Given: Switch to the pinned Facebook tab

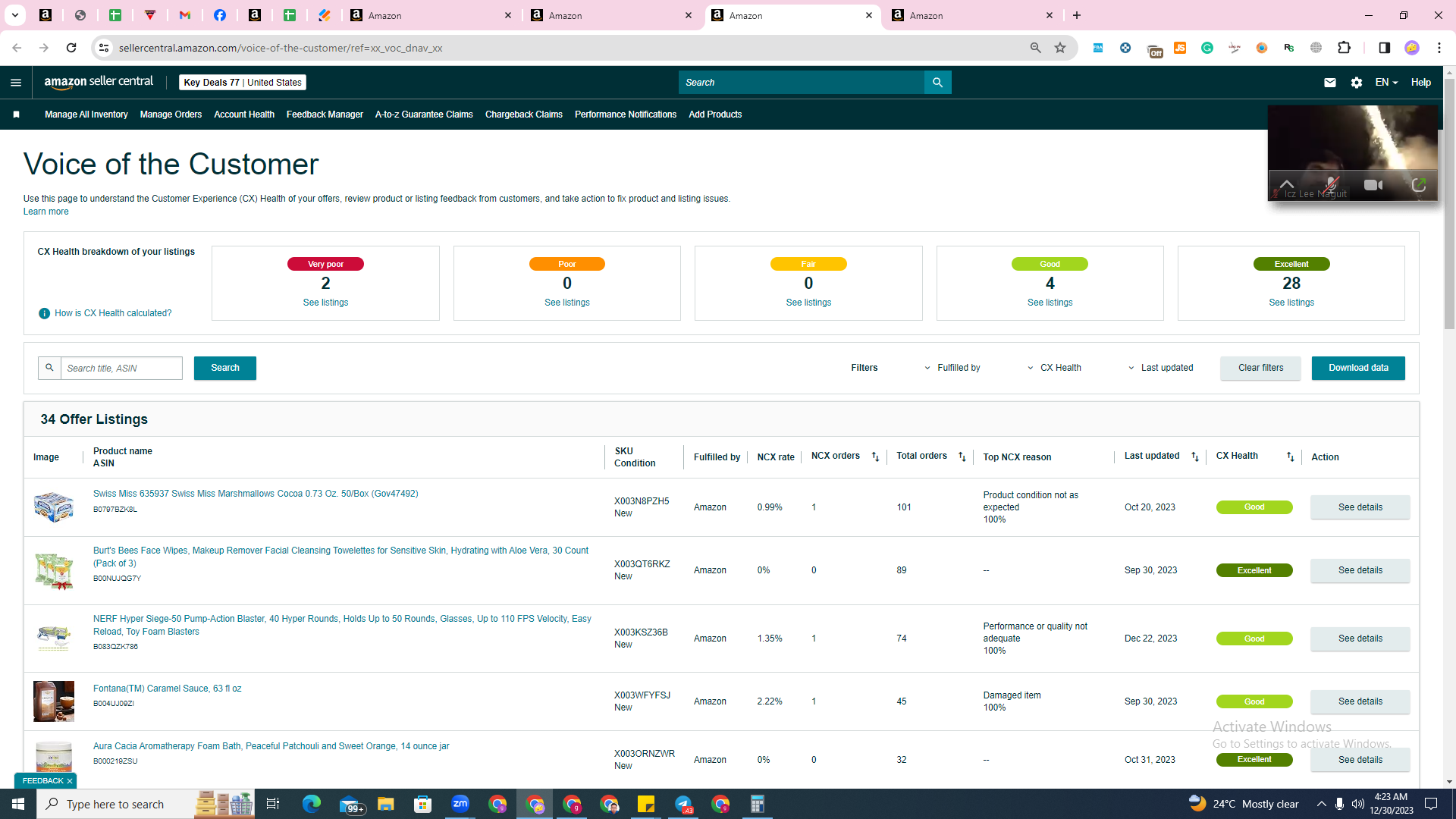Looking at the screenshot, I should 220,15.
